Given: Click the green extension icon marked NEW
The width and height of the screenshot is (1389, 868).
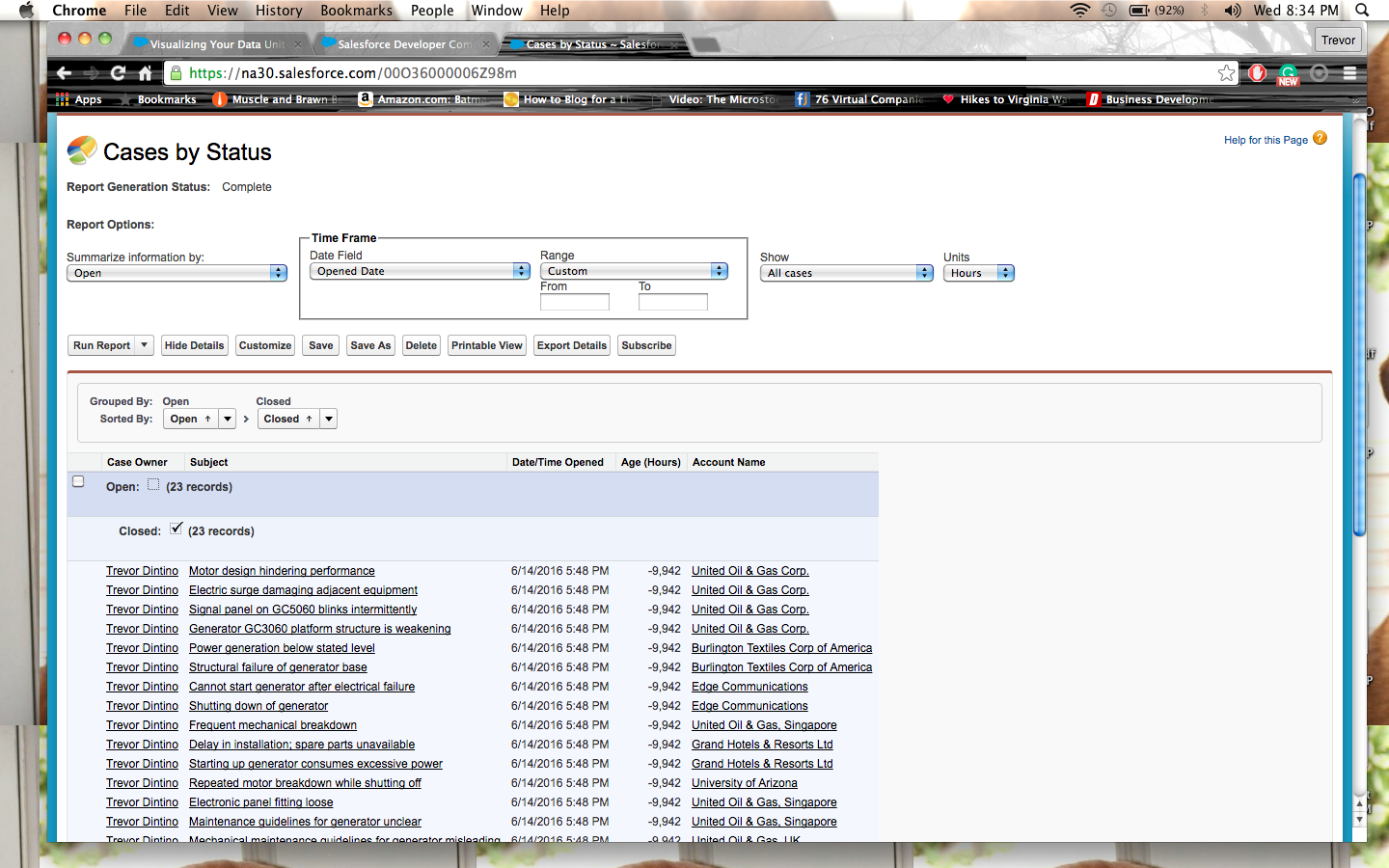Looking at the screenshot, I should coord(1289,73).
